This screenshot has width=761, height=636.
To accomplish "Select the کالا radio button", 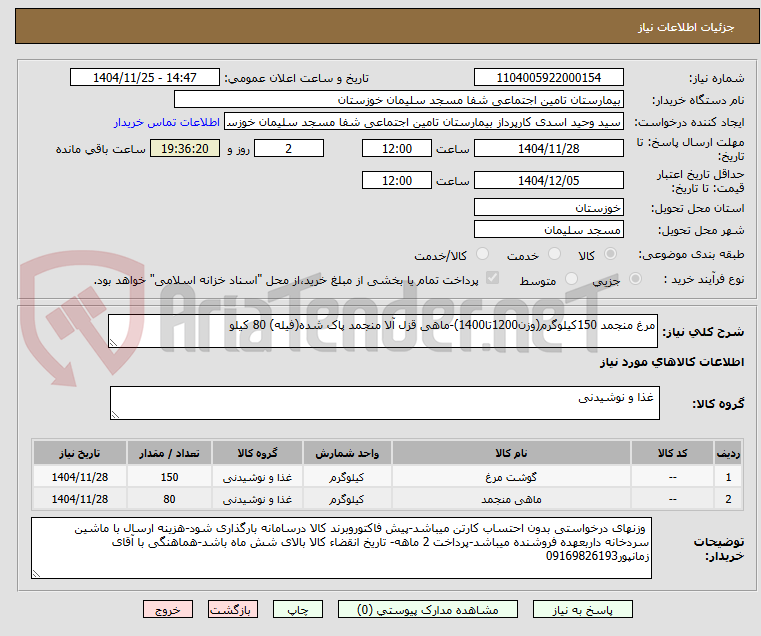I will [610, 253].
